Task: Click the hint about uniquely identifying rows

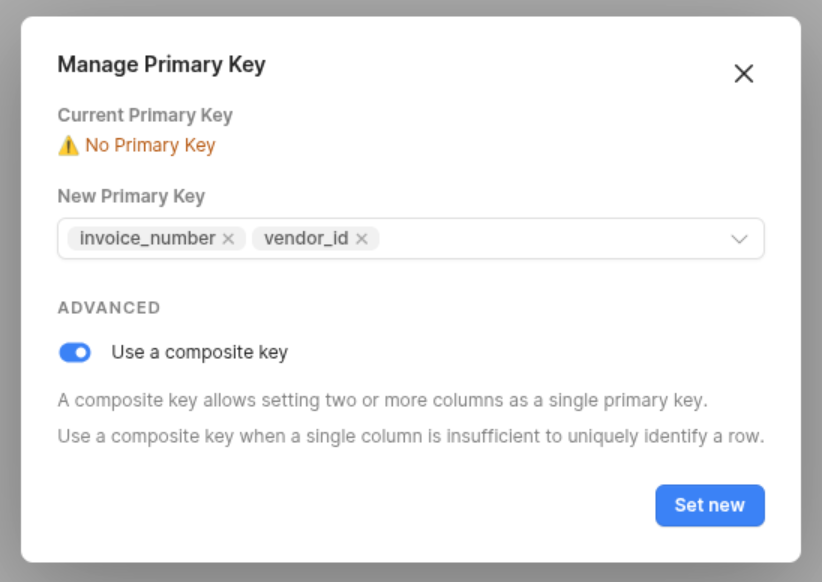Action: pos(411,436)
